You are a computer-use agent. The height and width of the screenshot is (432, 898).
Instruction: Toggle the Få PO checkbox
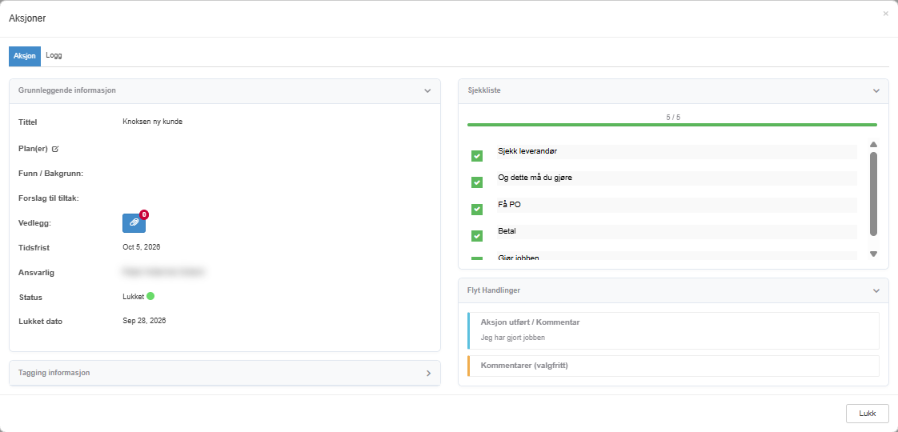[476, 209]
